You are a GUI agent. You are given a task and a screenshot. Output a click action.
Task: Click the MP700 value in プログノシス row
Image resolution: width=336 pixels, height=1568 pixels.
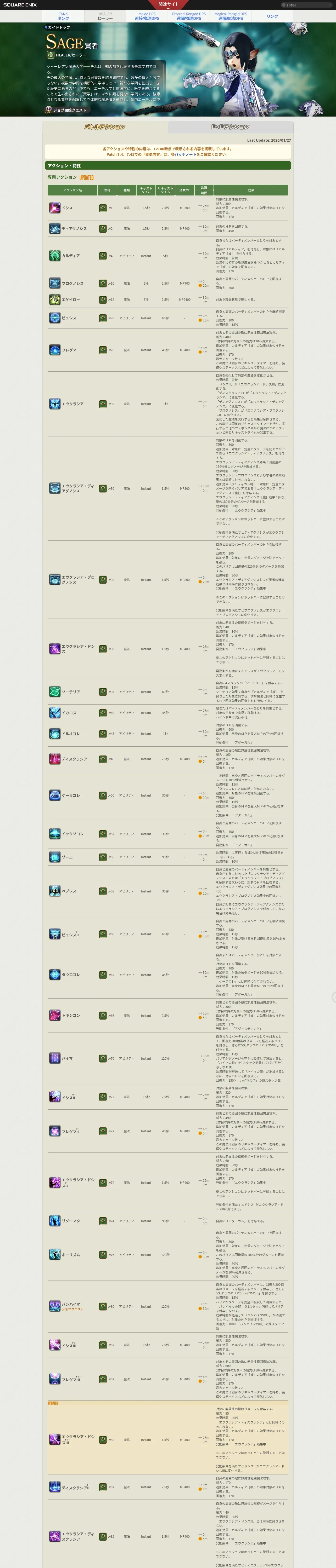tap(185, 283)
